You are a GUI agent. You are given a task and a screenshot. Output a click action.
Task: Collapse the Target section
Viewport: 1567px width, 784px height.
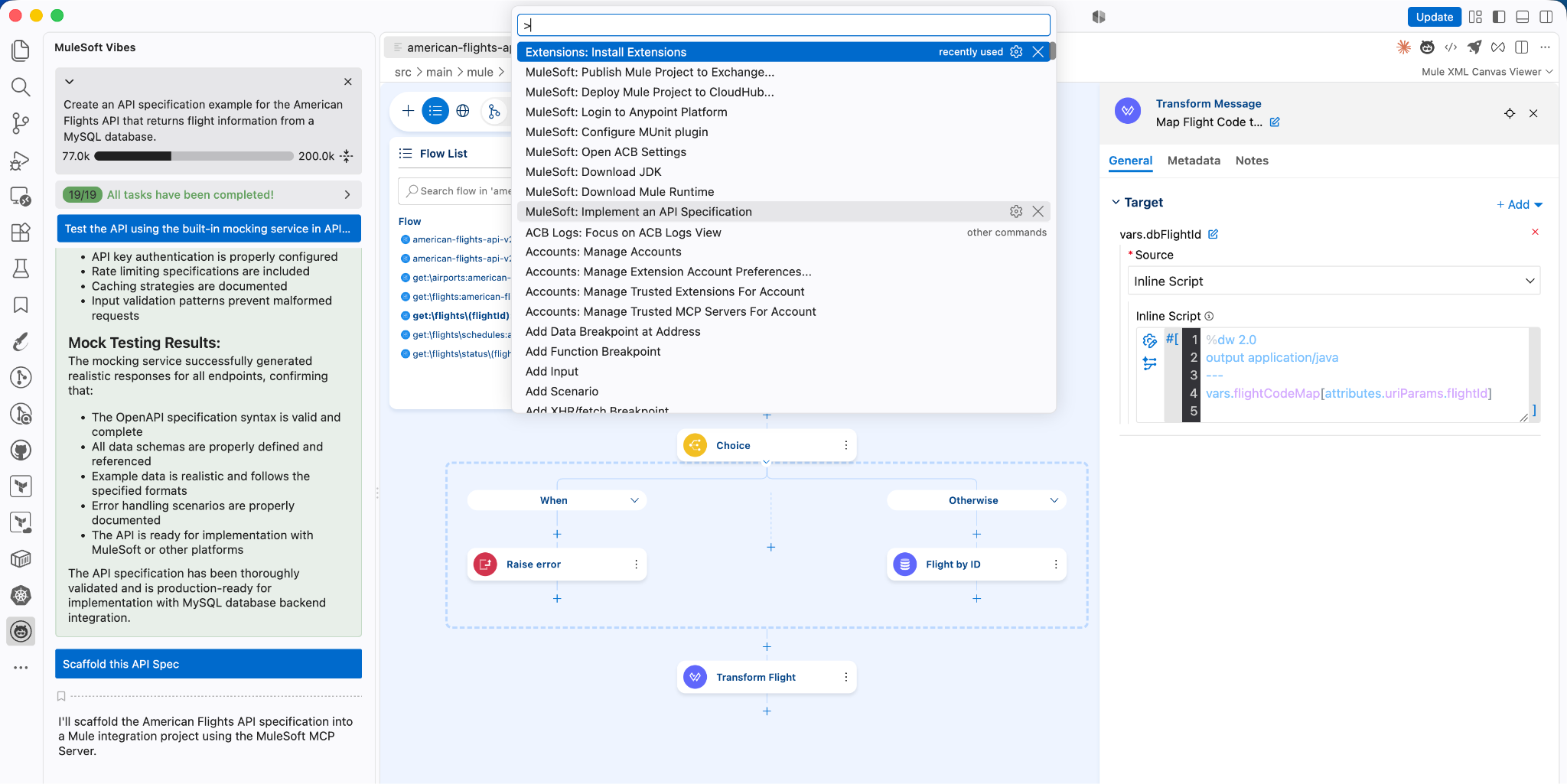pyautogui.click(x=1116, y=202)
